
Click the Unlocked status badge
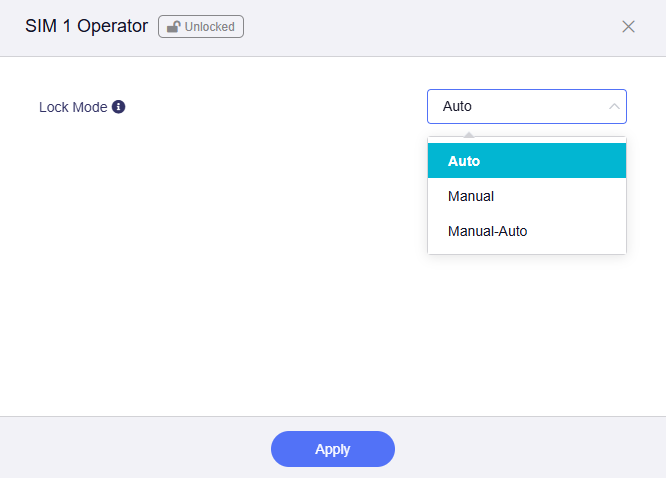click(x=201, y=26)
